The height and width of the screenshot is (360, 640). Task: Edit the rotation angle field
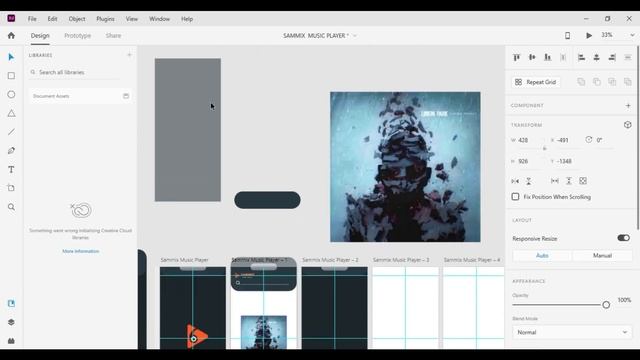pos(604,140)
